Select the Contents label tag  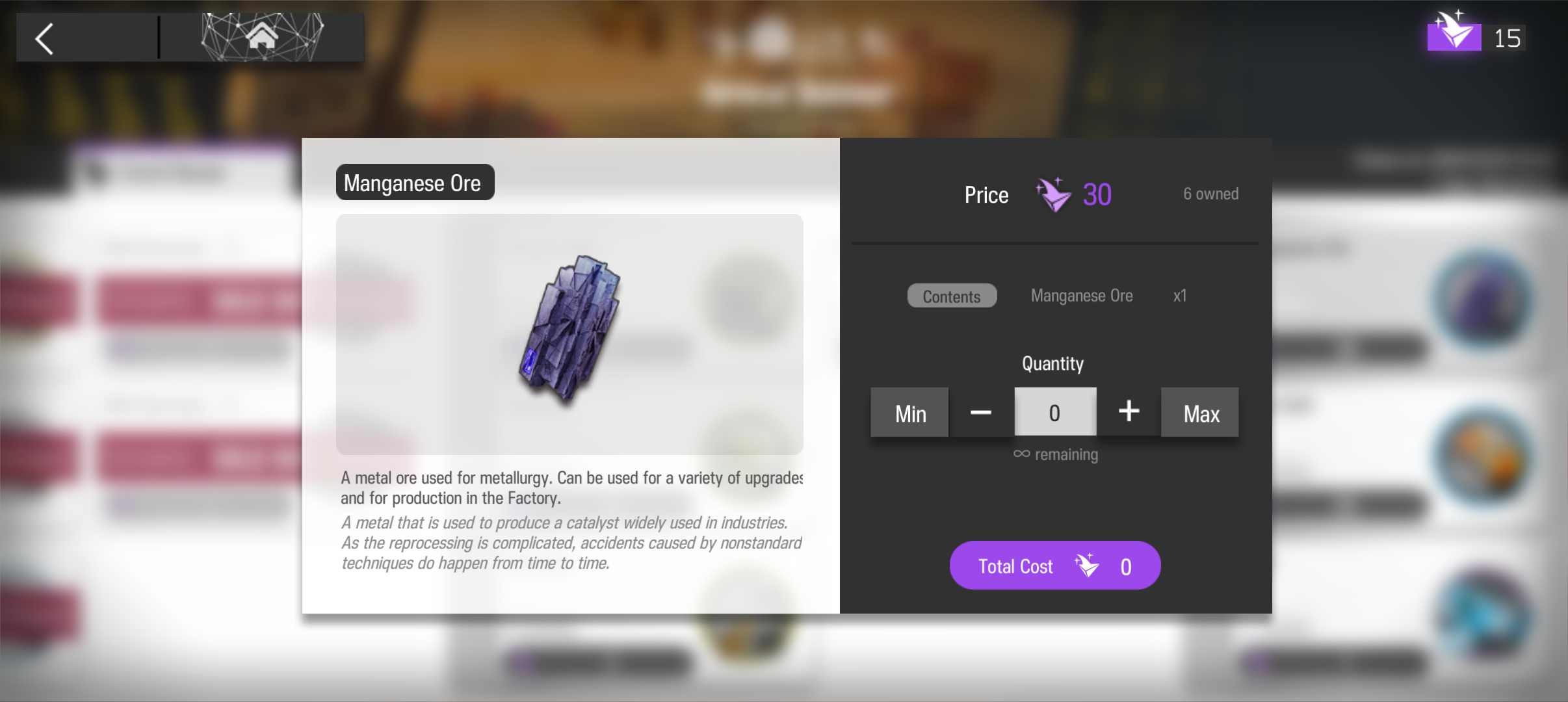(952, 296)
